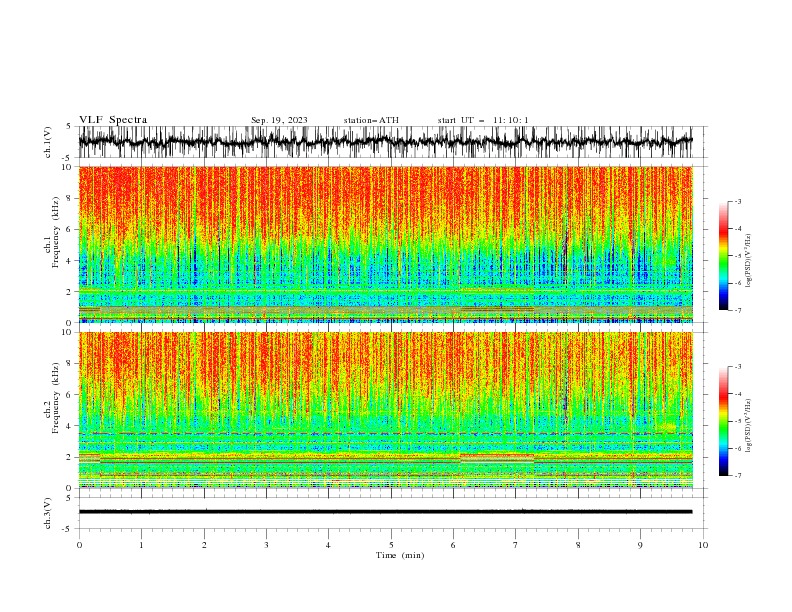Image resolution: width=792 pixels, height=612 pixels.
Task: Click the ch.1 voltage waveform trace
Action: pos(386,142)
